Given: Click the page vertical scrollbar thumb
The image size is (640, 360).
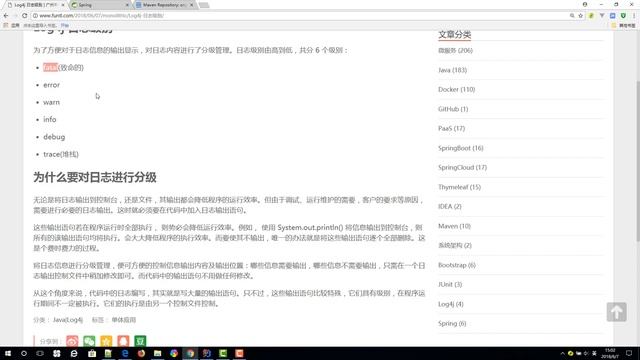Looking at the screenshot, I should 638,161.
